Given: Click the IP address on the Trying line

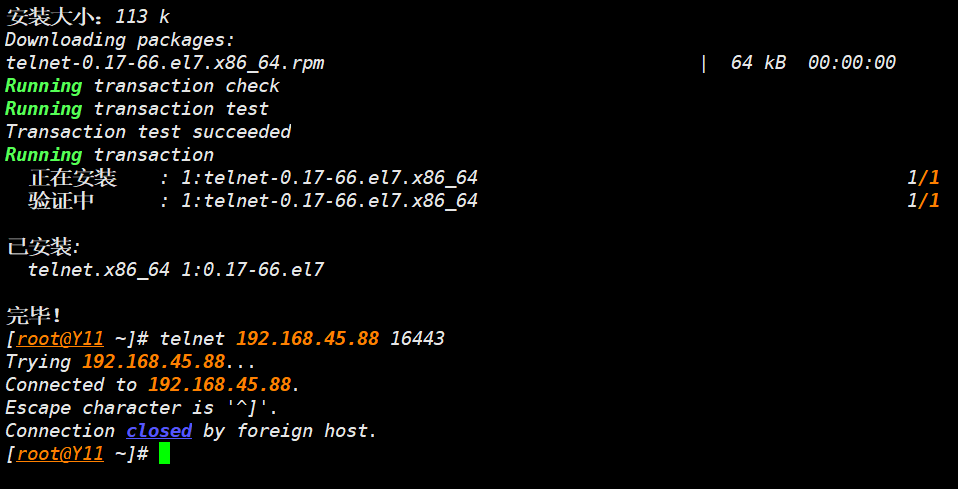Looking at the screenshot, I should (x=153, y=362).
